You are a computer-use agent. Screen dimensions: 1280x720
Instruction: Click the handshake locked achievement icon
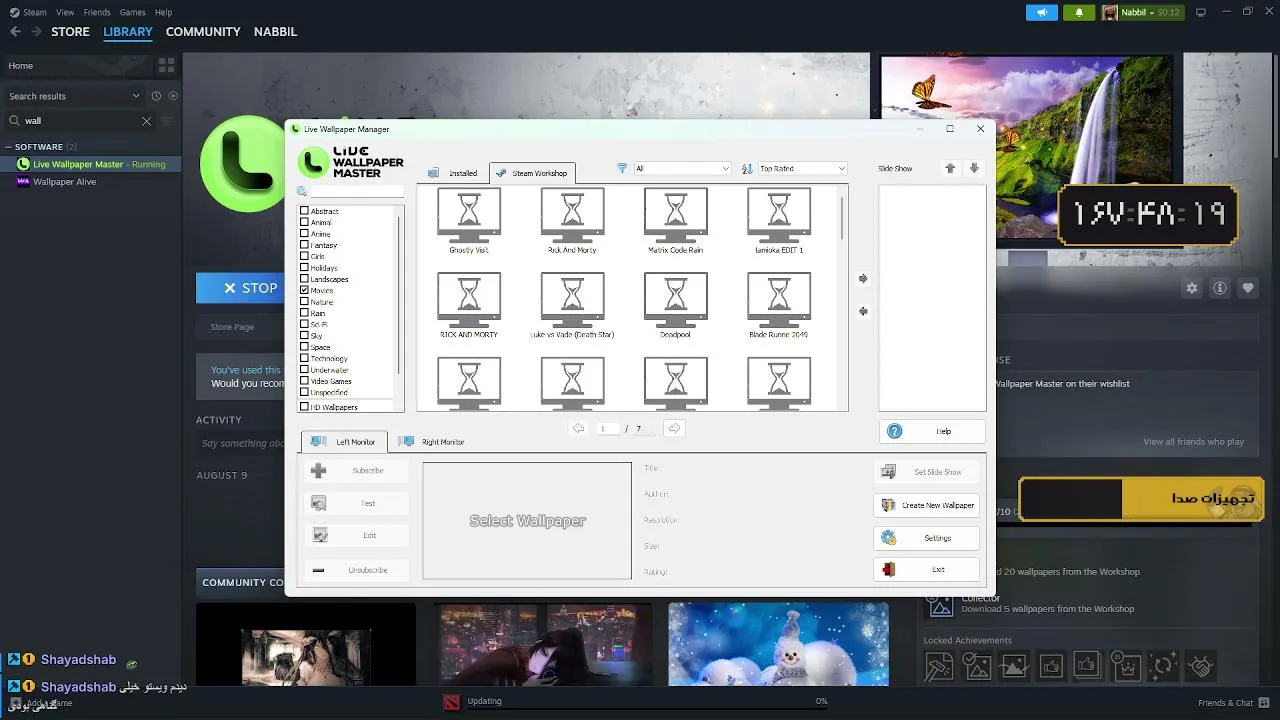point(1201,666)
